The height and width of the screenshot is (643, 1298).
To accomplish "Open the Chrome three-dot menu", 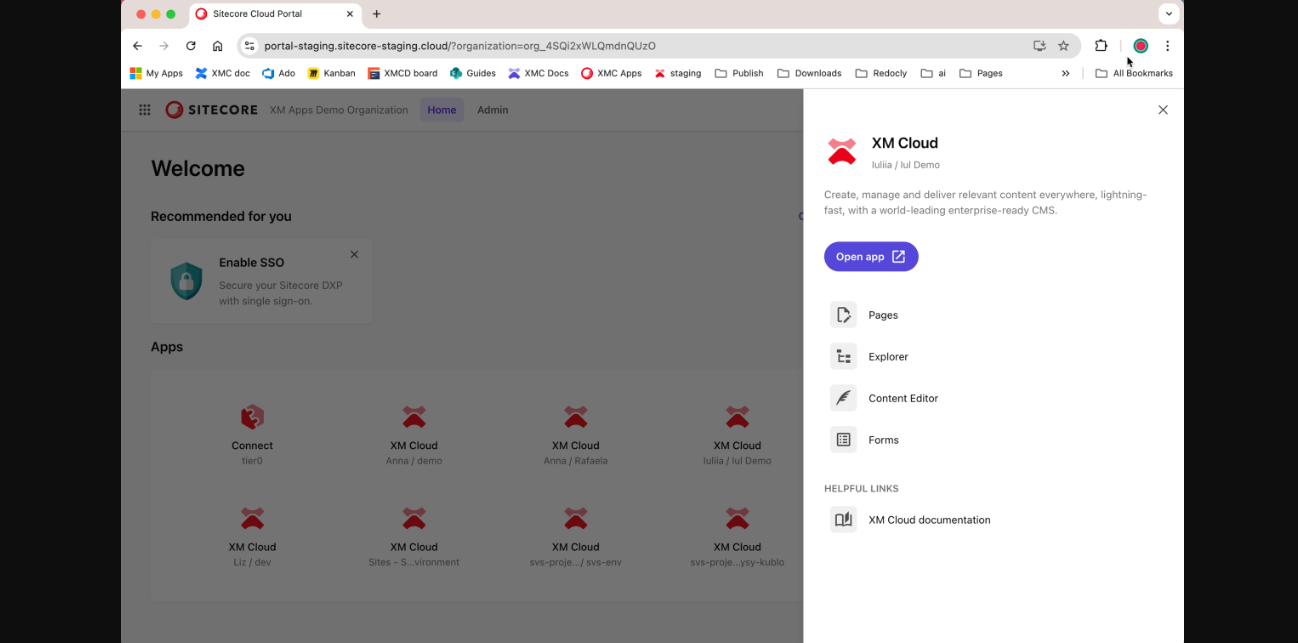I will coord(1167,46).
